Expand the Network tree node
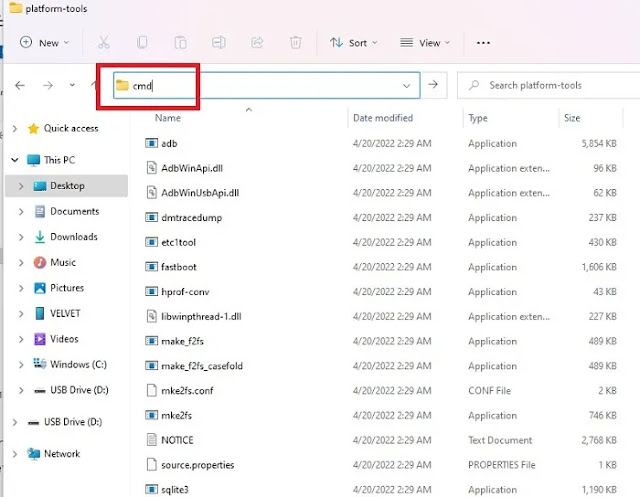Screen dimensions: 640x497 click(15, 454)
